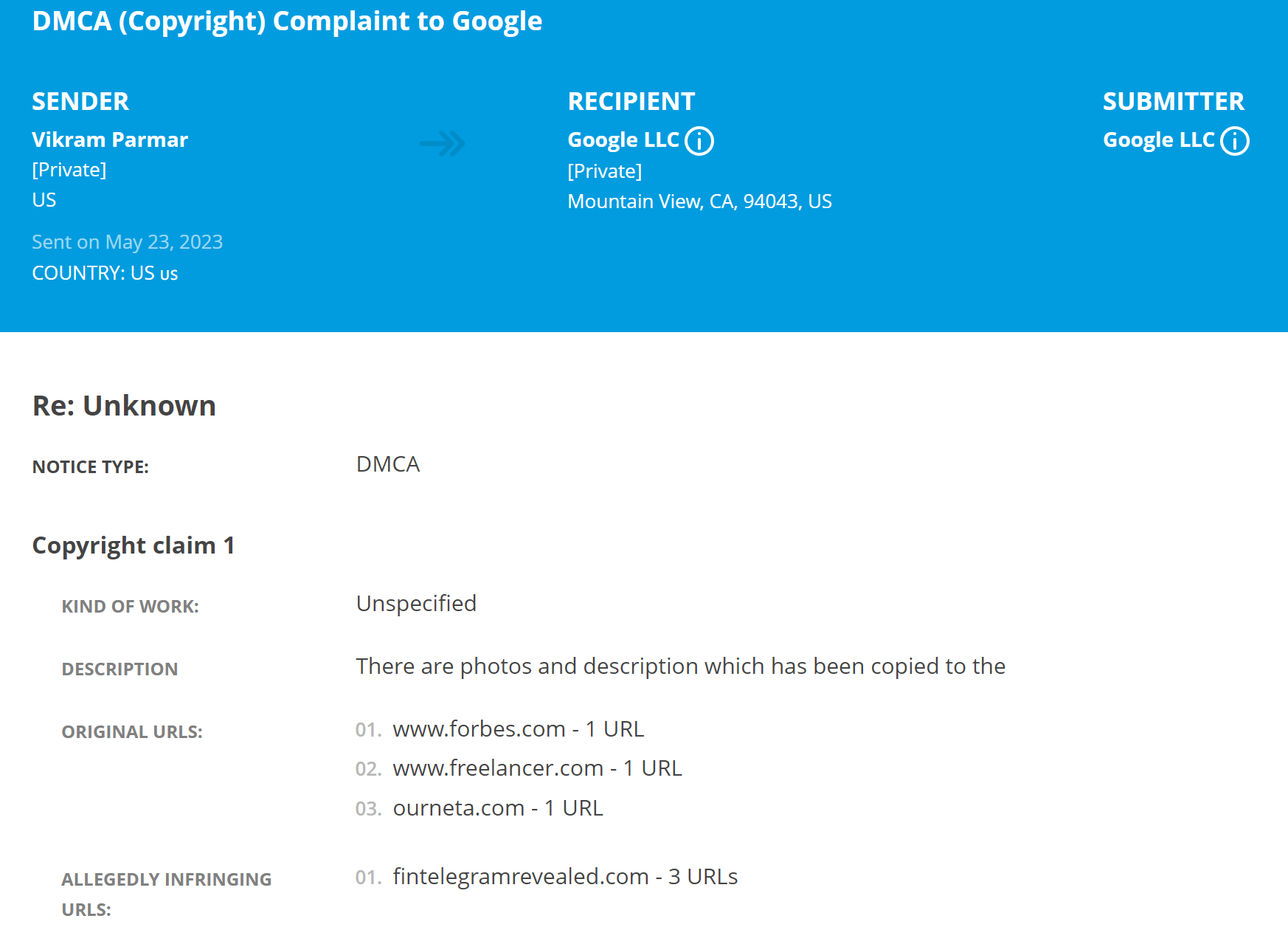Click the Copyright claim 1 heading
Image resolution: width=1288 pixels, height=927 pixels.
tap(134, 545)
